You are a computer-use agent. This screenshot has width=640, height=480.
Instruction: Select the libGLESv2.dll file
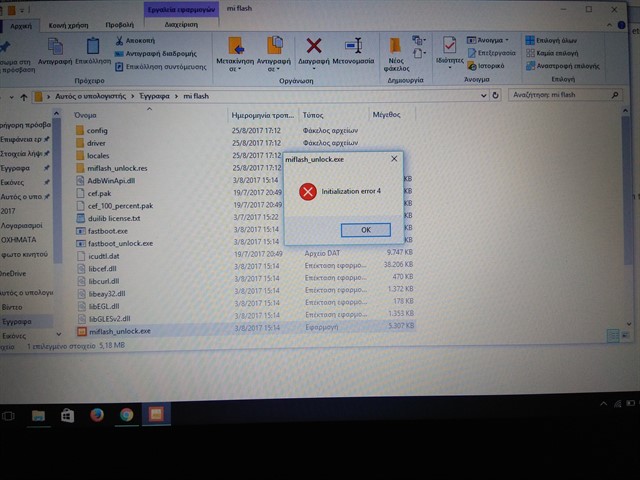(109, 319)
